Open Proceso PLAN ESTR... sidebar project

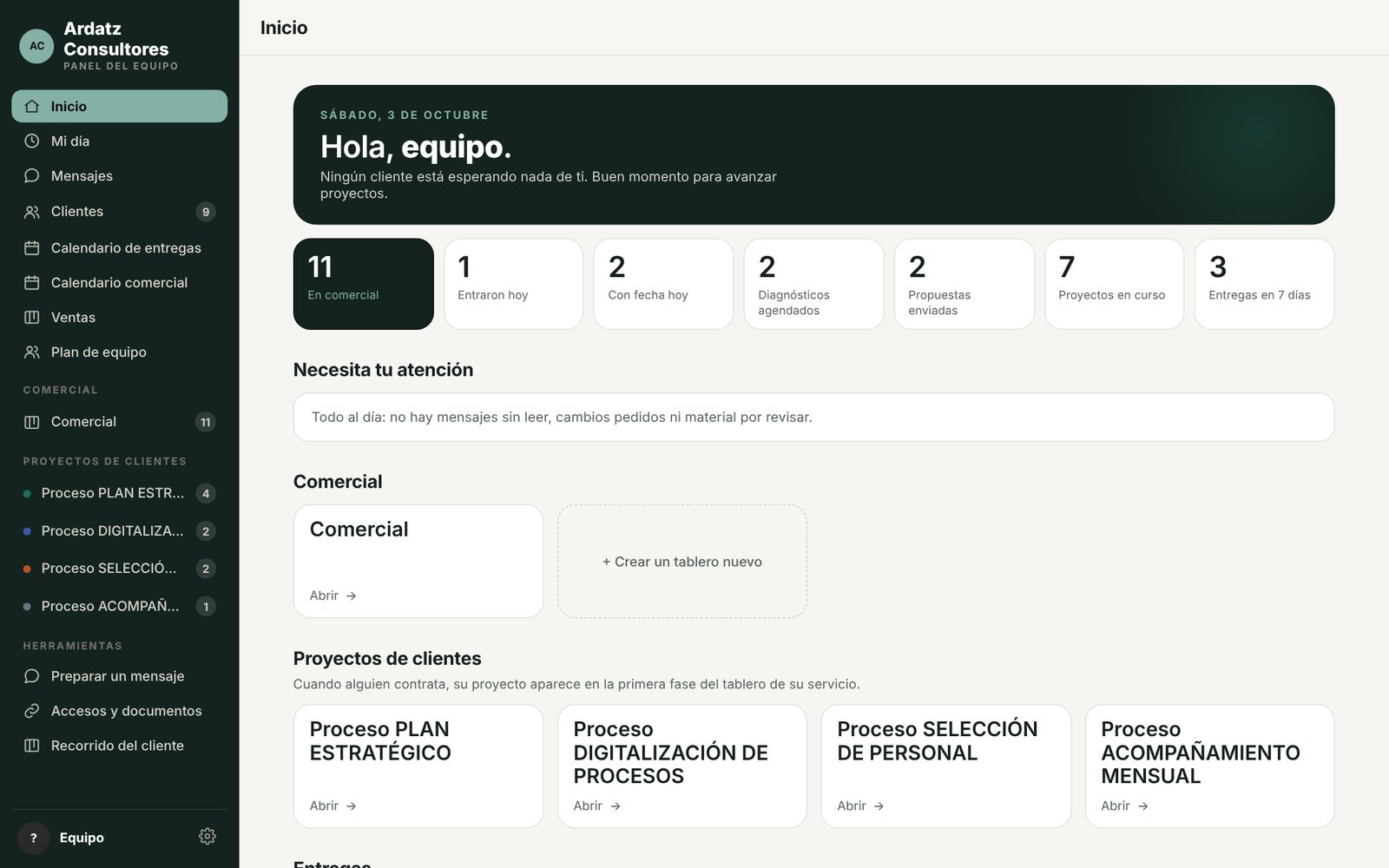click(119, 493)
